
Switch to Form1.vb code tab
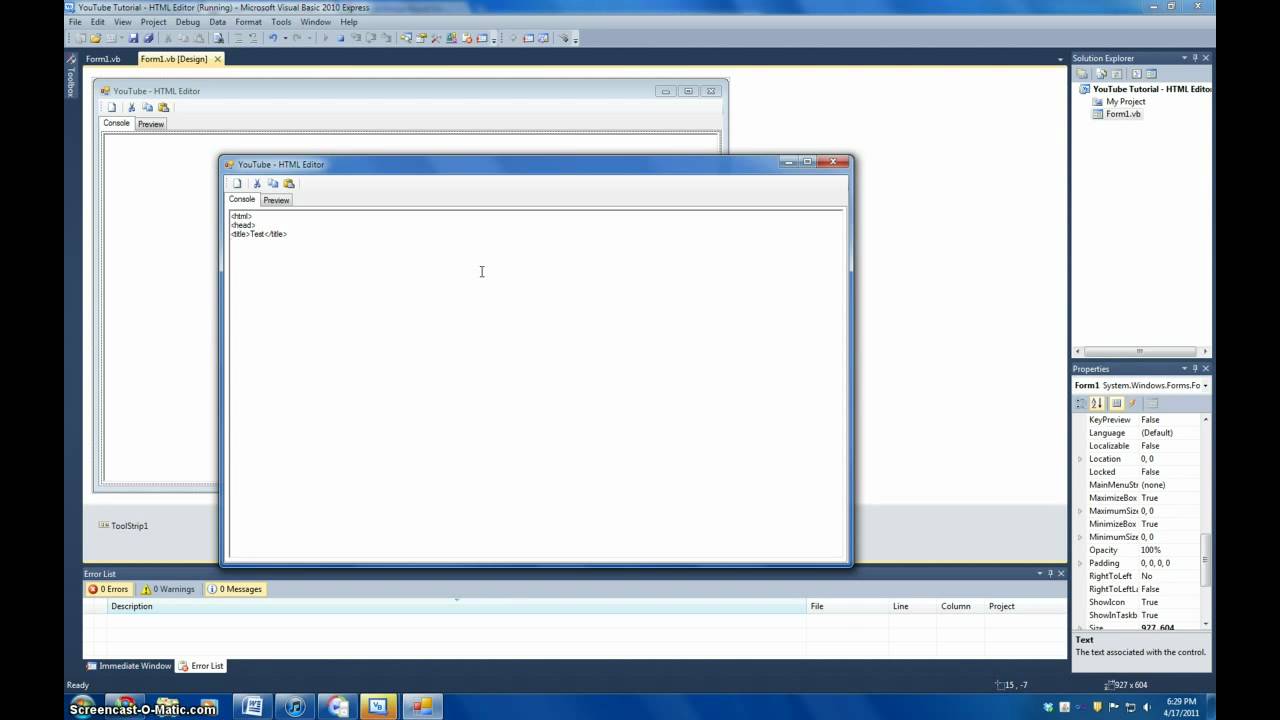click(103, 59)
